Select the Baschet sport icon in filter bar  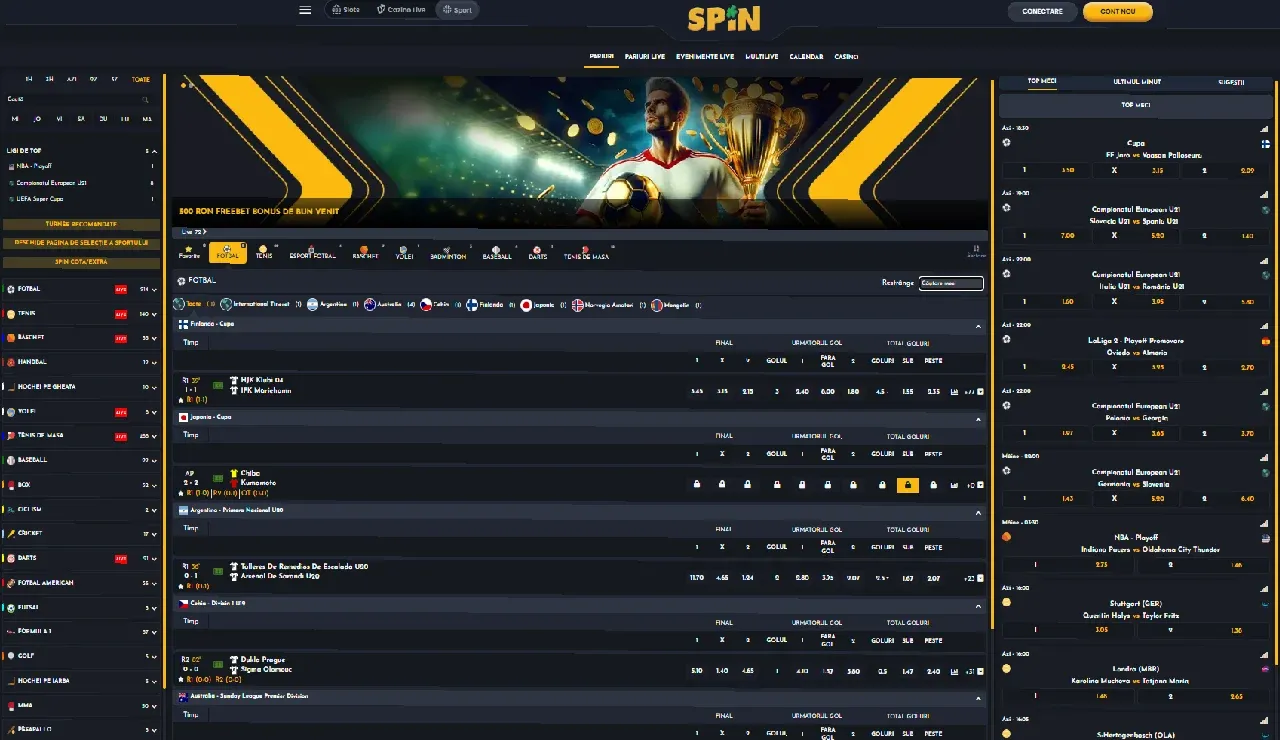(x=365, y=251)
